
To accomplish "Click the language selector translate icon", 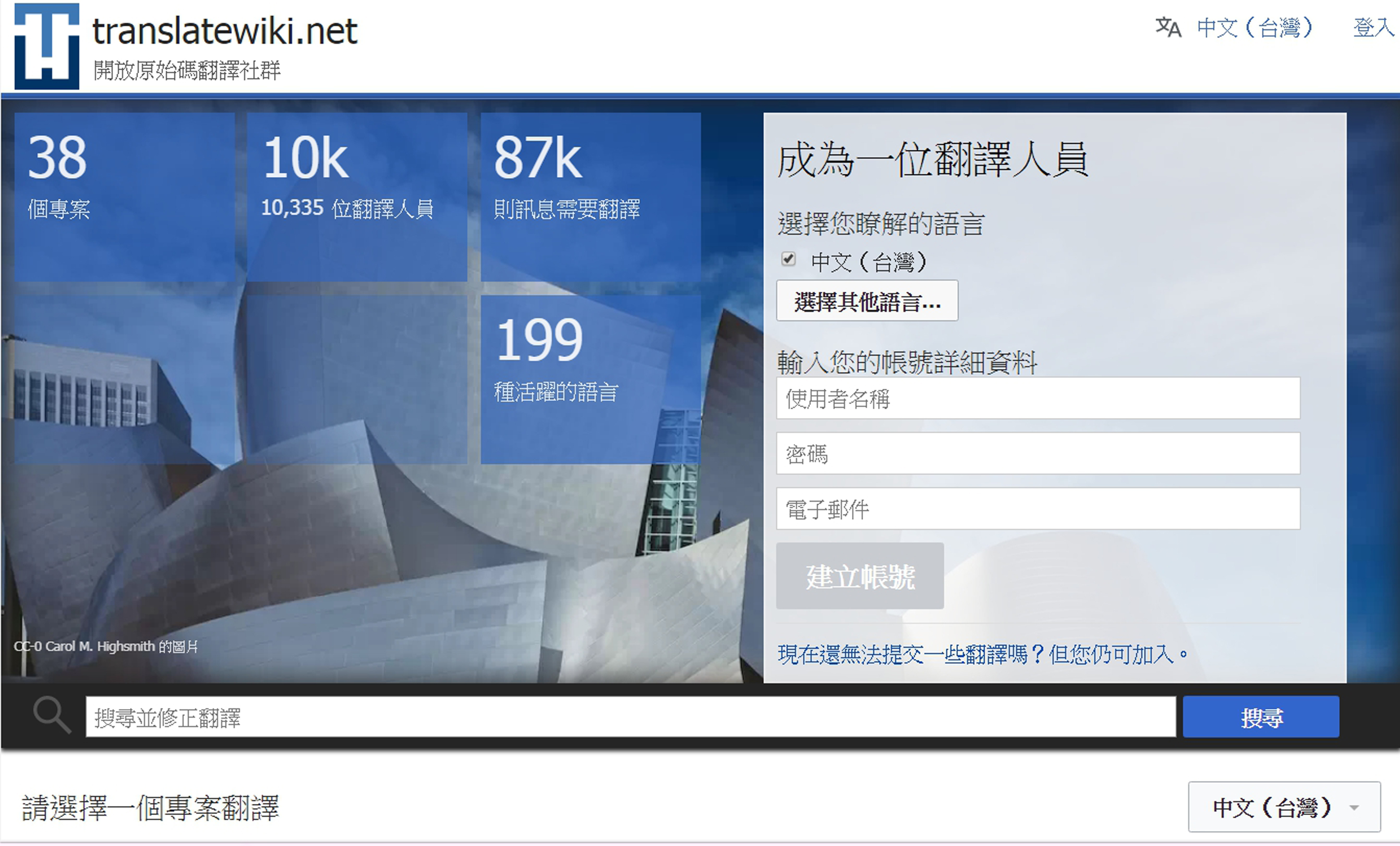I will [x=1168, y=27].
